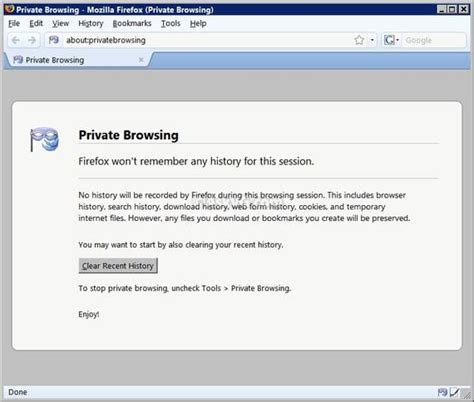Screen dimensions: 474x402
Task: Click the "To stop private browsing" instruction text
Action: coord(185,288)
